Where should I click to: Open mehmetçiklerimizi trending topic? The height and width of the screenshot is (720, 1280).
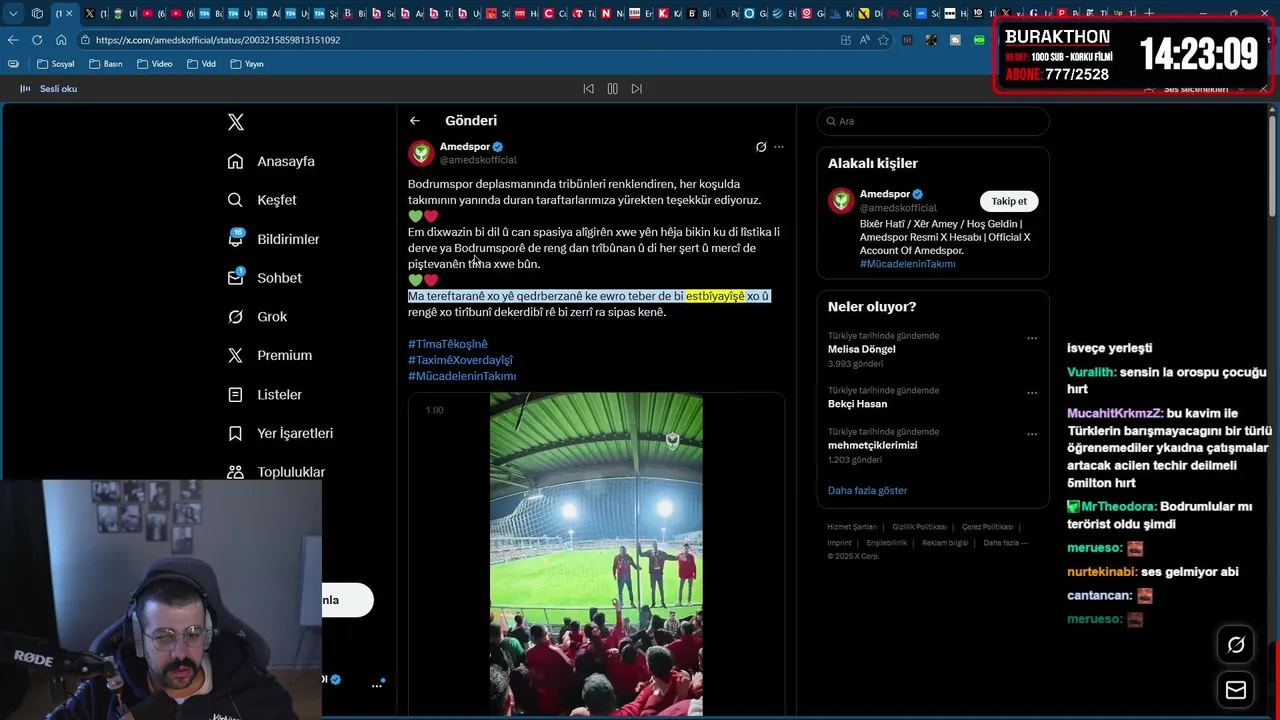(872, 445)
